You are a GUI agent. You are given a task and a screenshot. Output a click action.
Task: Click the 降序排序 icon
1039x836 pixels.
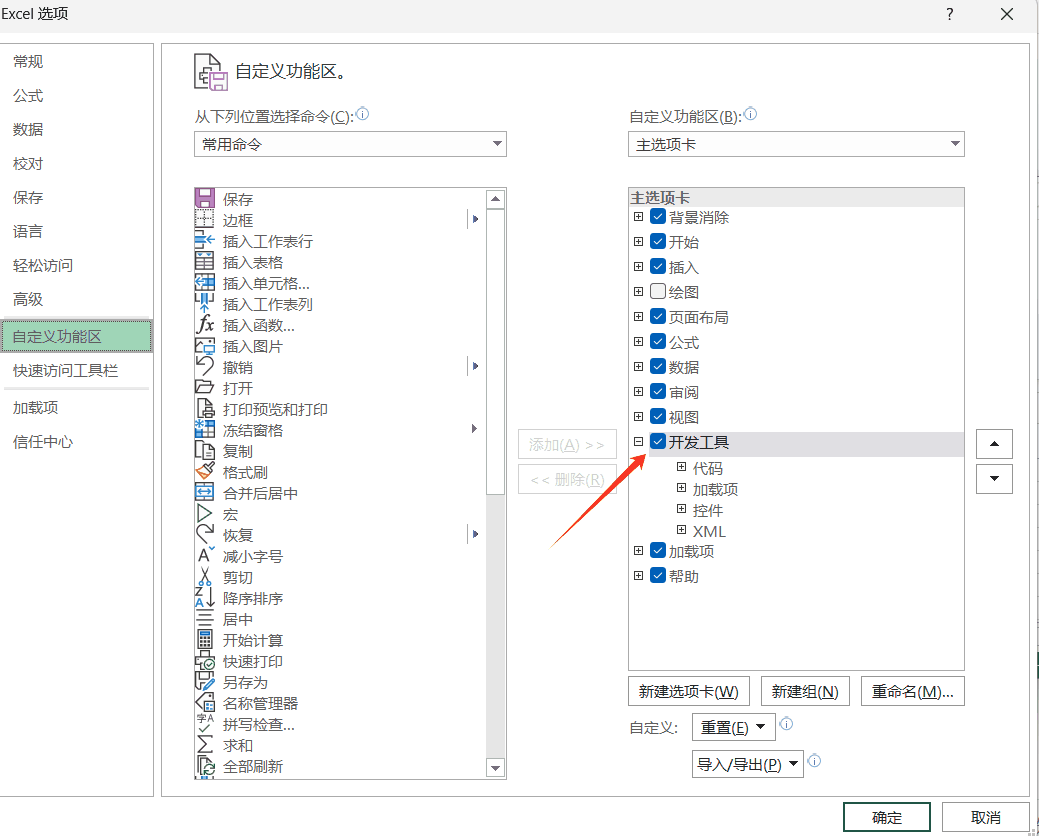click(x=205, y=598)
